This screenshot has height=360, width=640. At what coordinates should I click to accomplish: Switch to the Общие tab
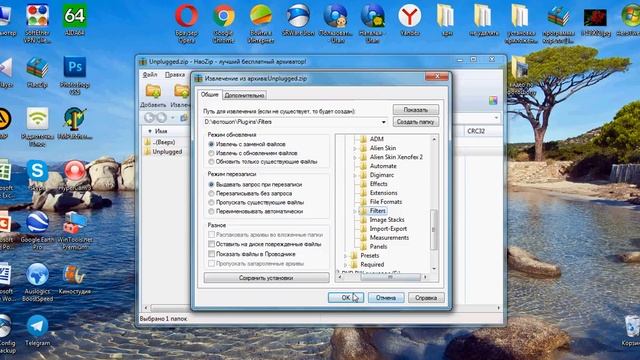click(210, 94)
